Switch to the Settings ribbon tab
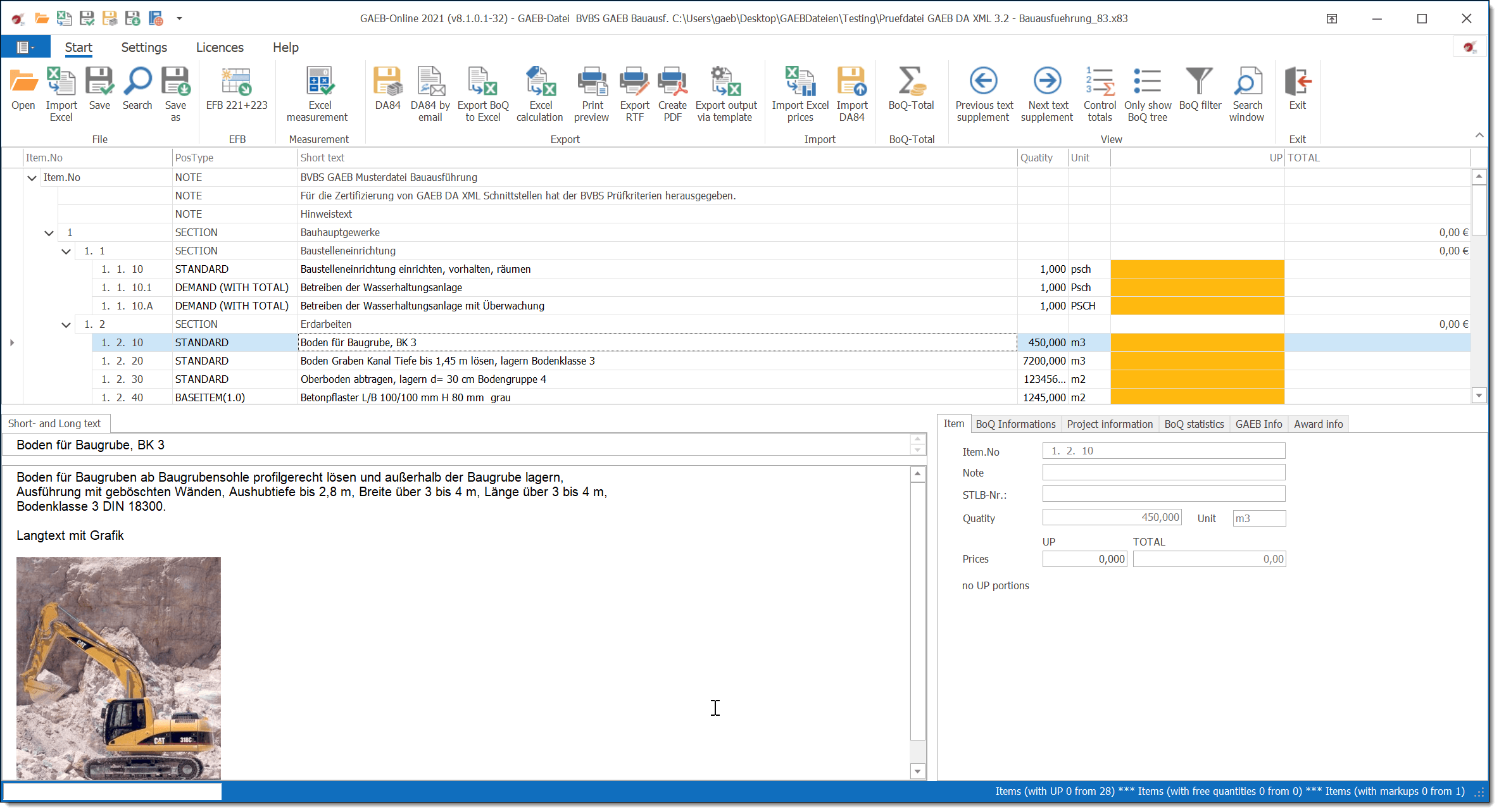 click(x=144, y=47)
